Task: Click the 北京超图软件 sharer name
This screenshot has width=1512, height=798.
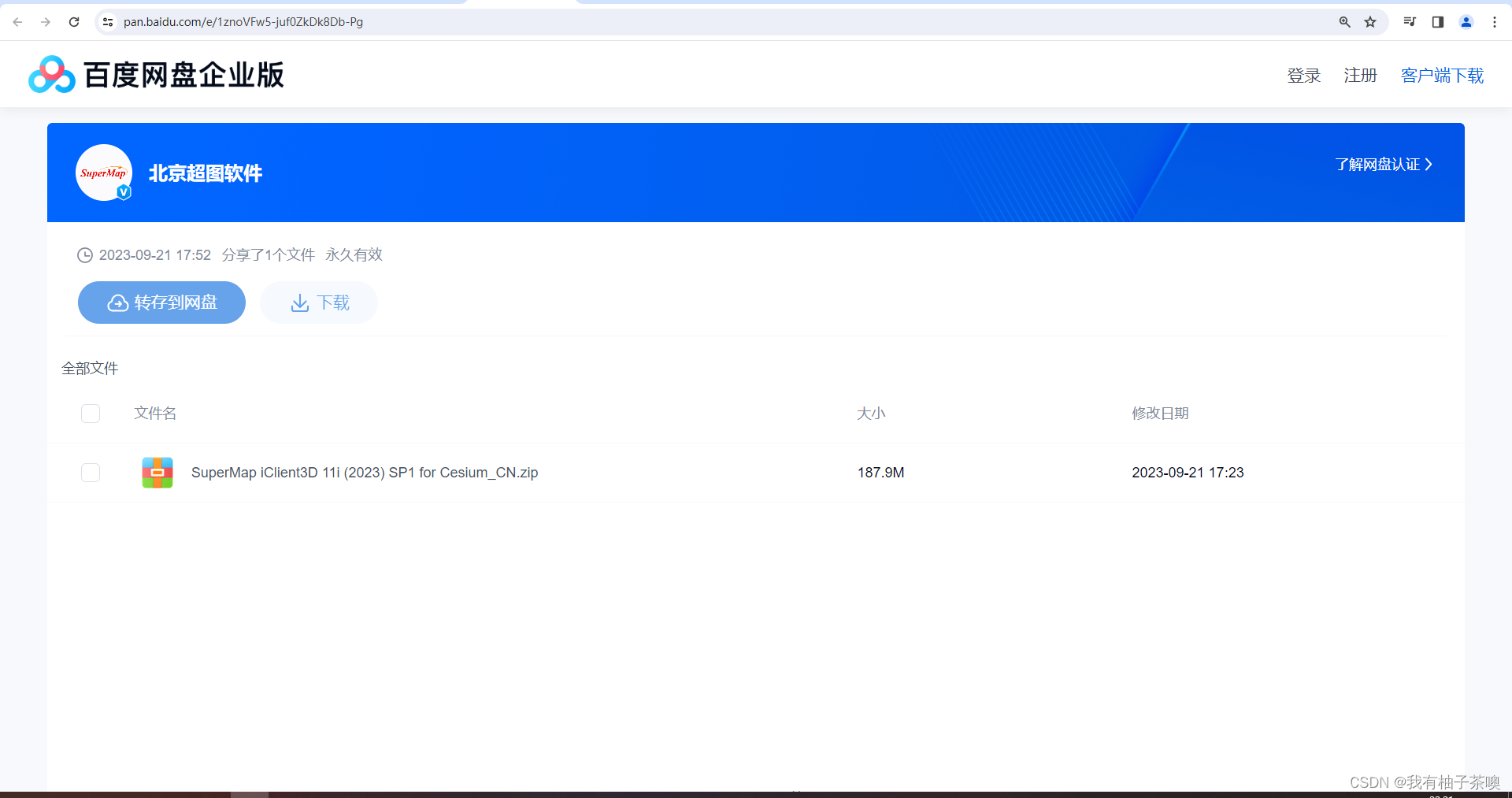Action: click(x=206, y=173)
